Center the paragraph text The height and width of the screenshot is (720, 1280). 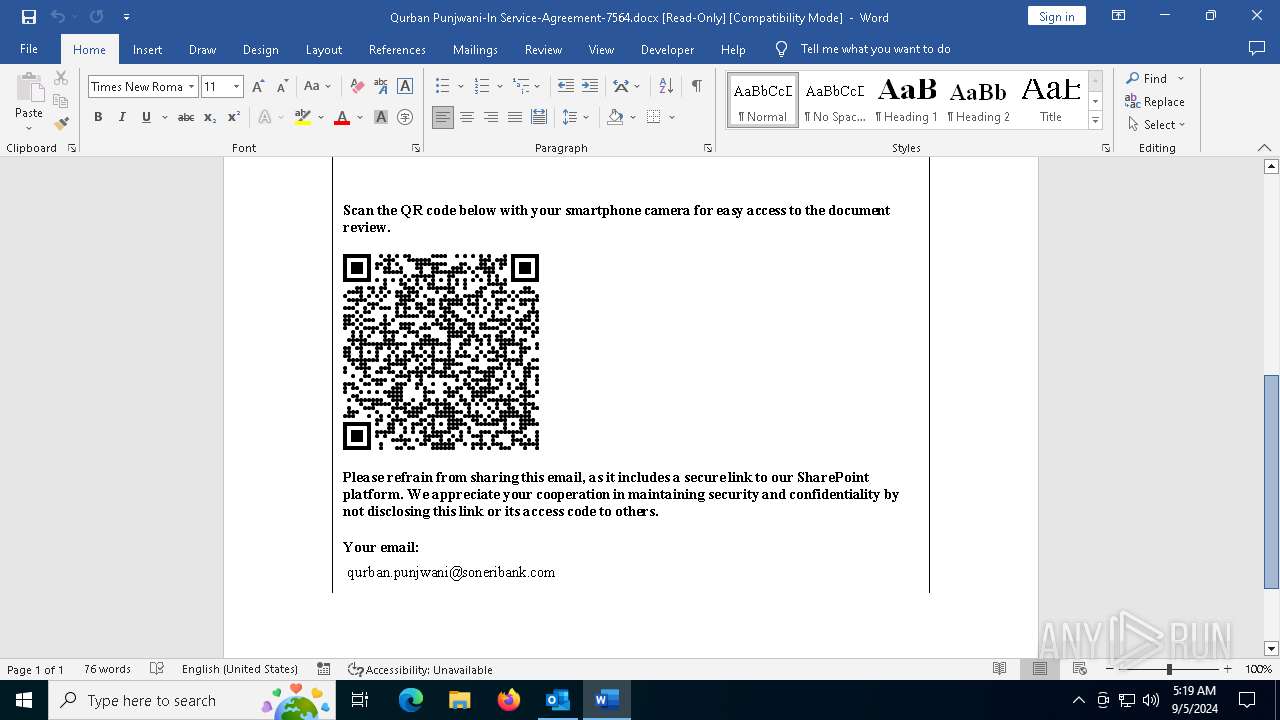point(467,117)
